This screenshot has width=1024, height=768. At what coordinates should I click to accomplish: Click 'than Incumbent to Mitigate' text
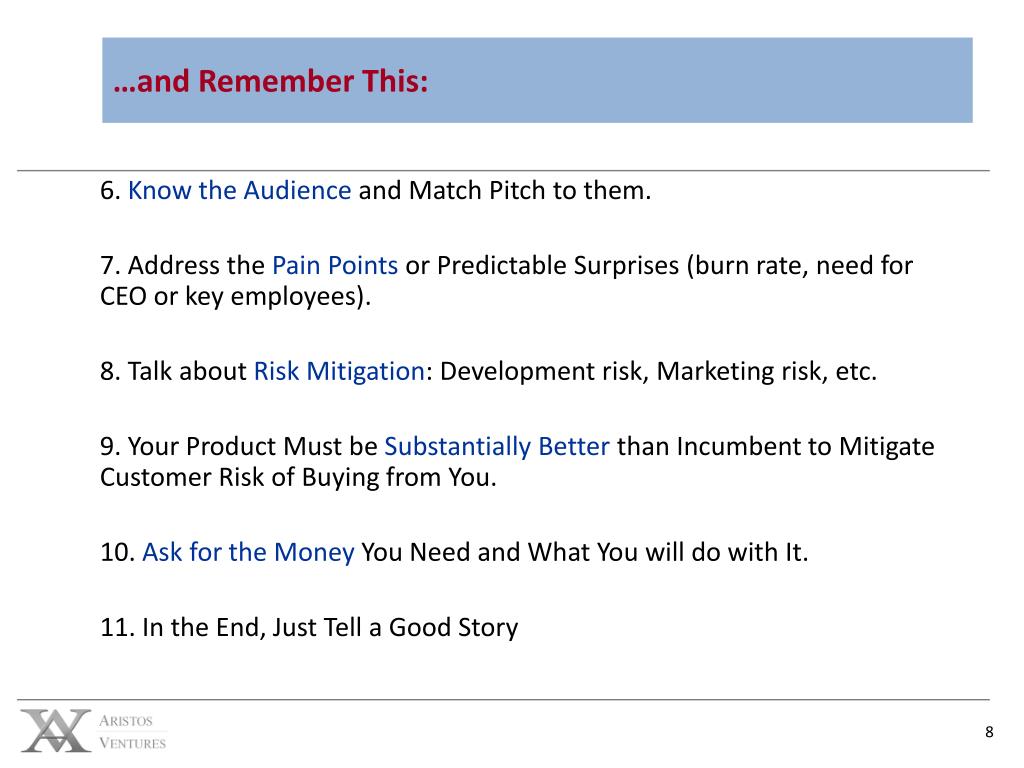pyautogui.click(x=776, y=447)
